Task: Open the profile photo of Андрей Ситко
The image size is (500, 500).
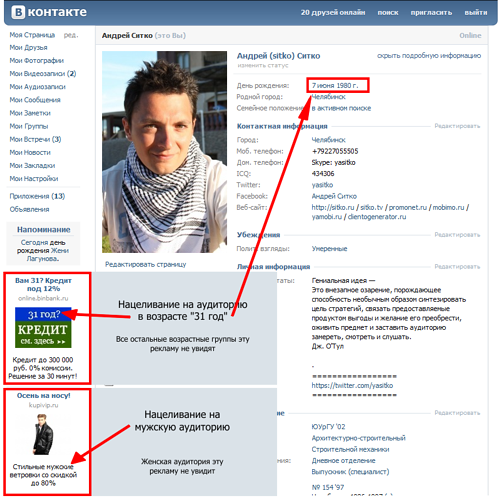Action: click(164, 152)
